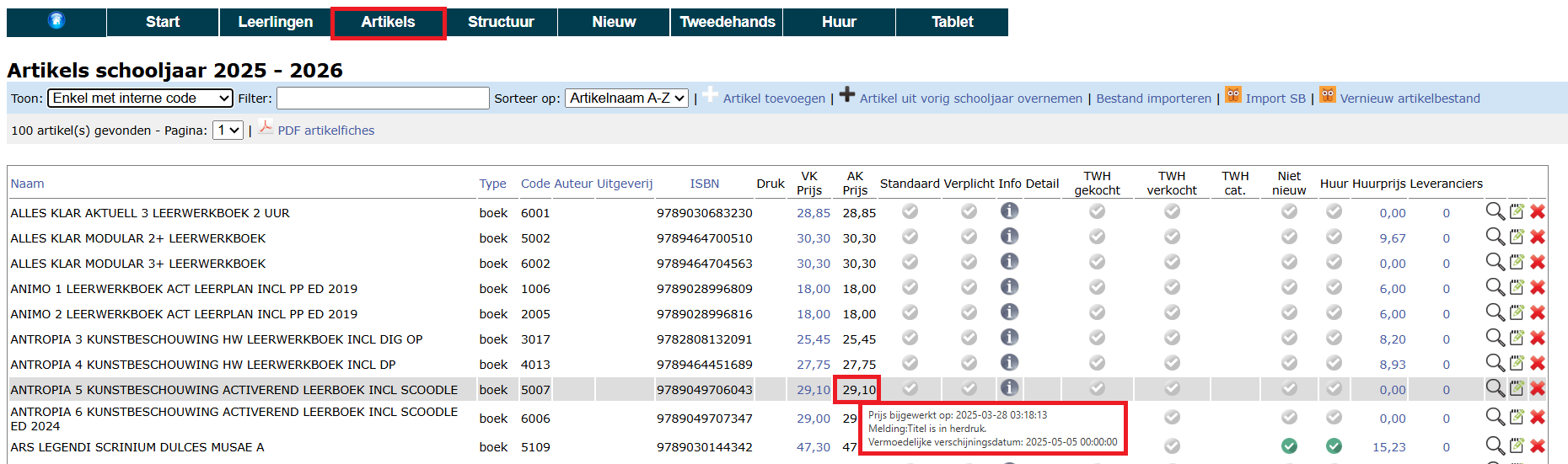Edit ANTROPIA 6 KUNSTBESCHOUWING article

coord(1517,418)
